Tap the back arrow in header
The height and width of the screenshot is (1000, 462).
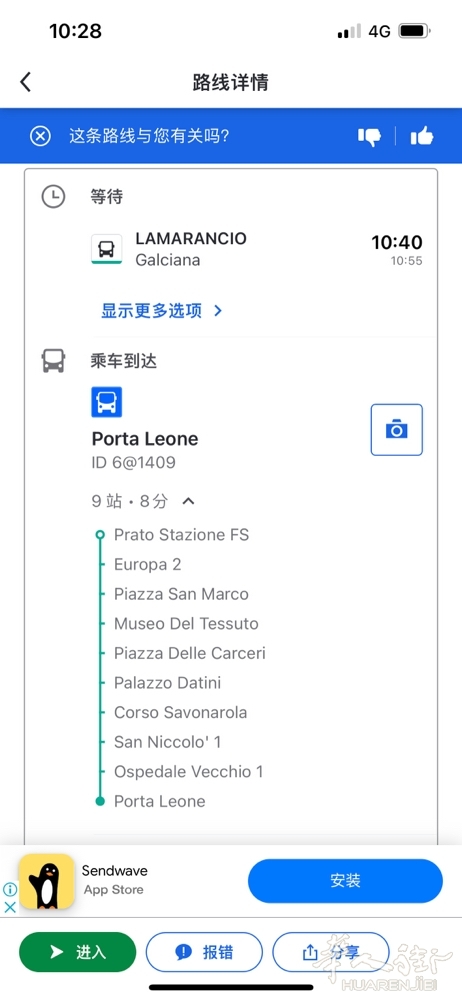tap(26, 82)
